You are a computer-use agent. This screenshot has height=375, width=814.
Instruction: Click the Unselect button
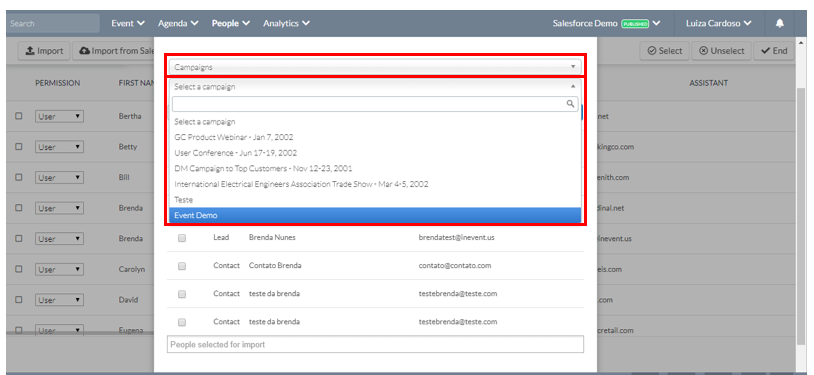[722, 51]
